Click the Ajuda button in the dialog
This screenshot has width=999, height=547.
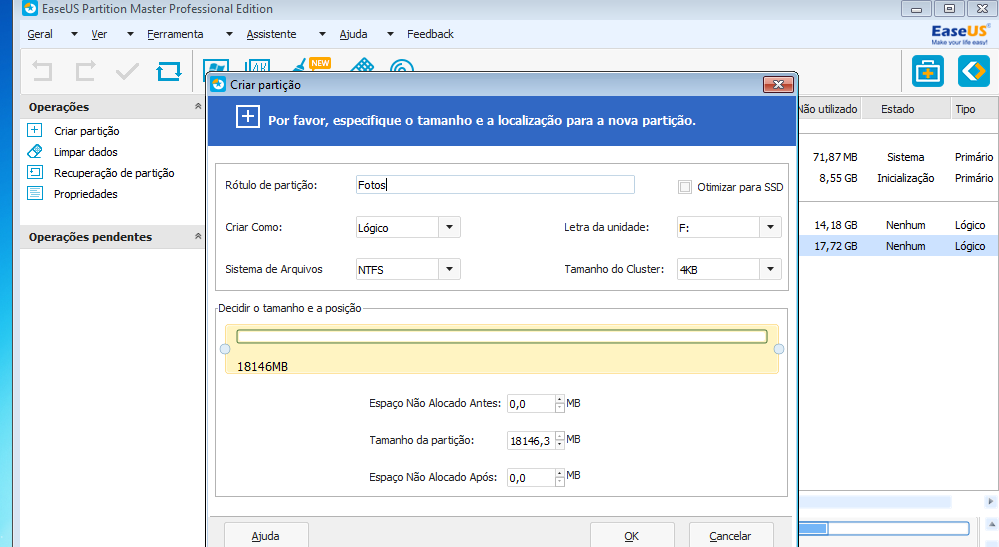click(266, 536)
